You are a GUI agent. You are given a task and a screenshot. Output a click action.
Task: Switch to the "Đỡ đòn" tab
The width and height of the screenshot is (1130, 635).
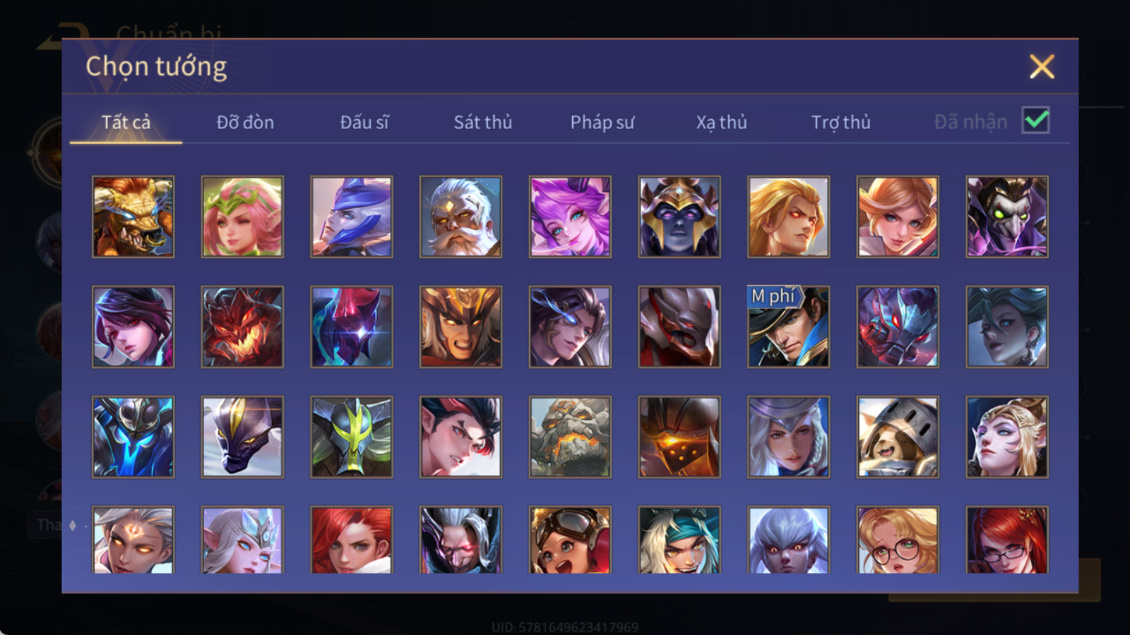coord(245,123)
